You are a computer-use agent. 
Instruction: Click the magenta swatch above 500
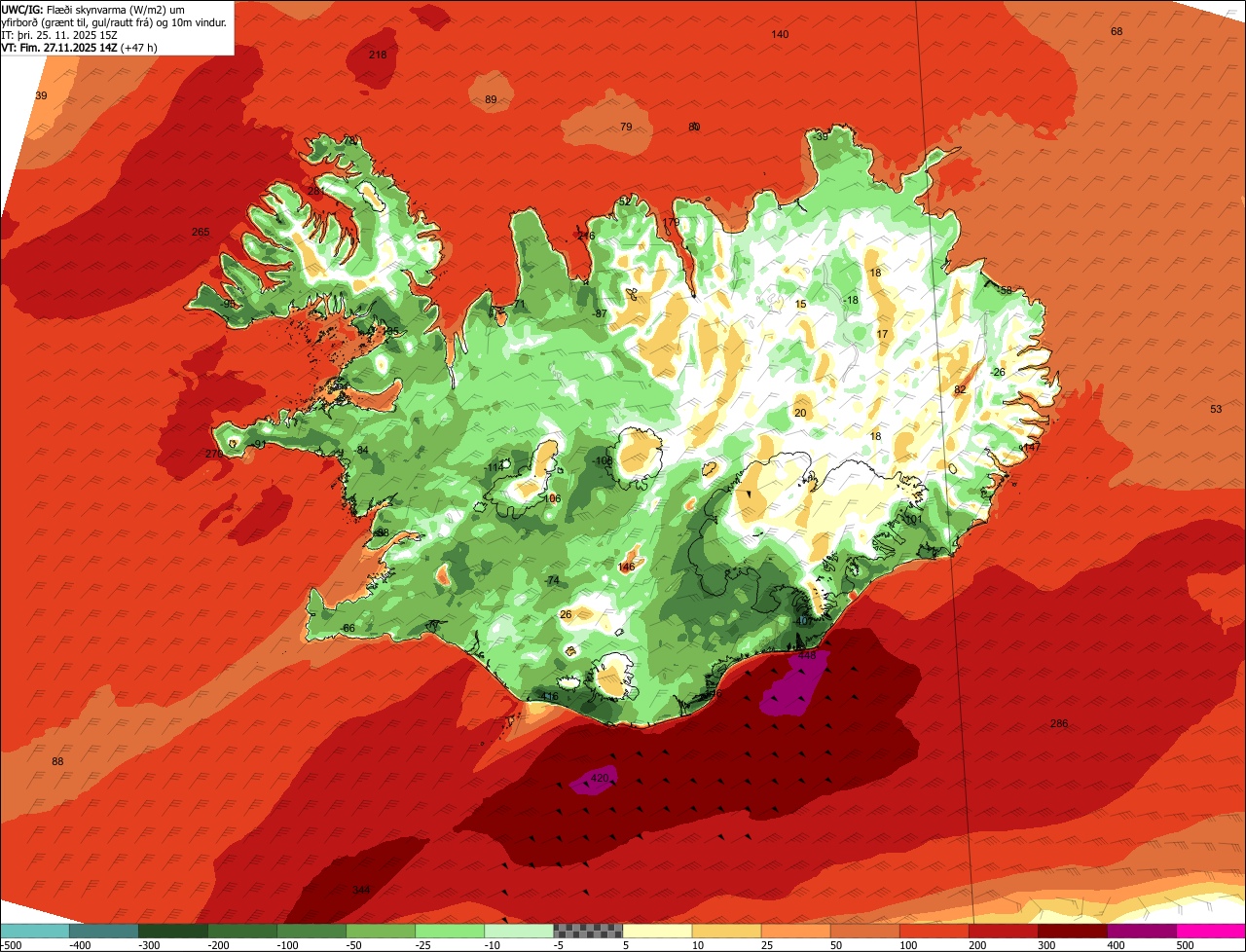pos(1211,931)
